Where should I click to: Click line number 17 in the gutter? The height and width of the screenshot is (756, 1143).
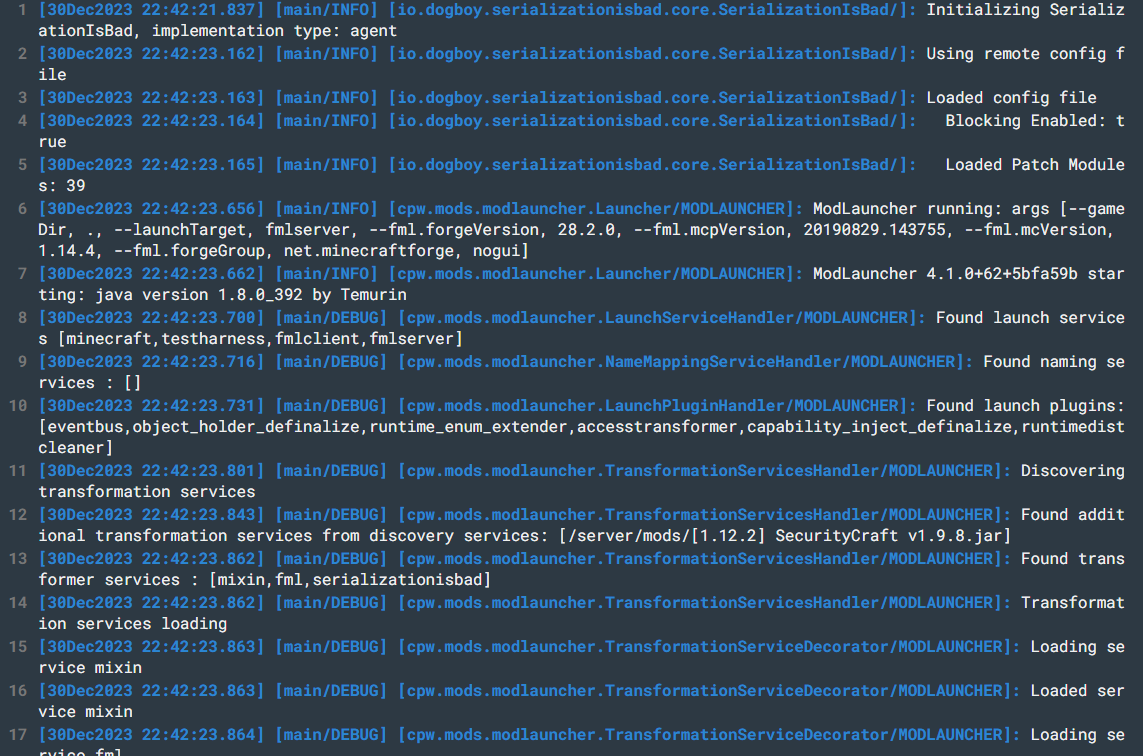(x=18, y=735)
